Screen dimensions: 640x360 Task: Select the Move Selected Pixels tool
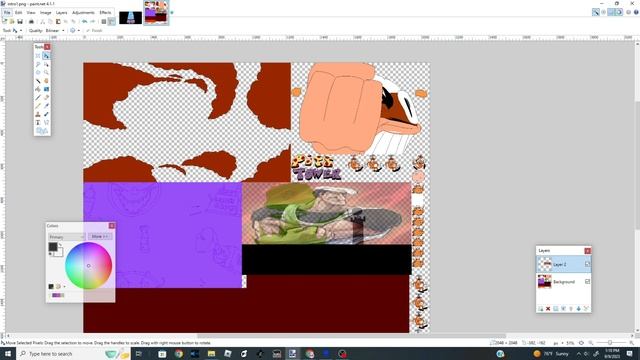coord(46,56)
